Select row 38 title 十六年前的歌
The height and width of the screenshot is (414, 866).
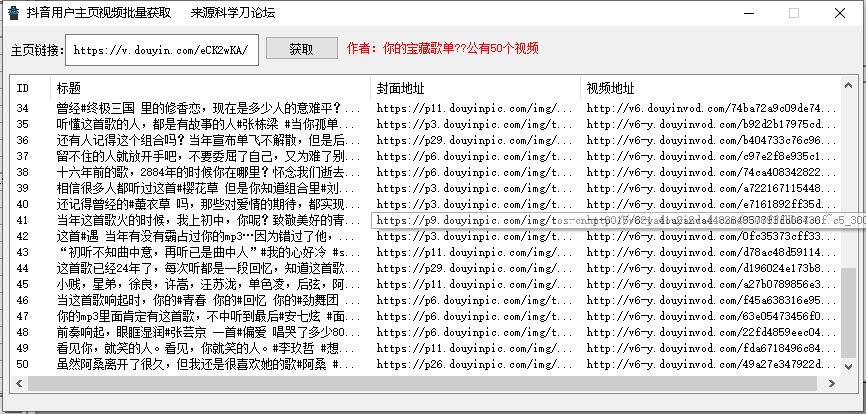point(208,172)
